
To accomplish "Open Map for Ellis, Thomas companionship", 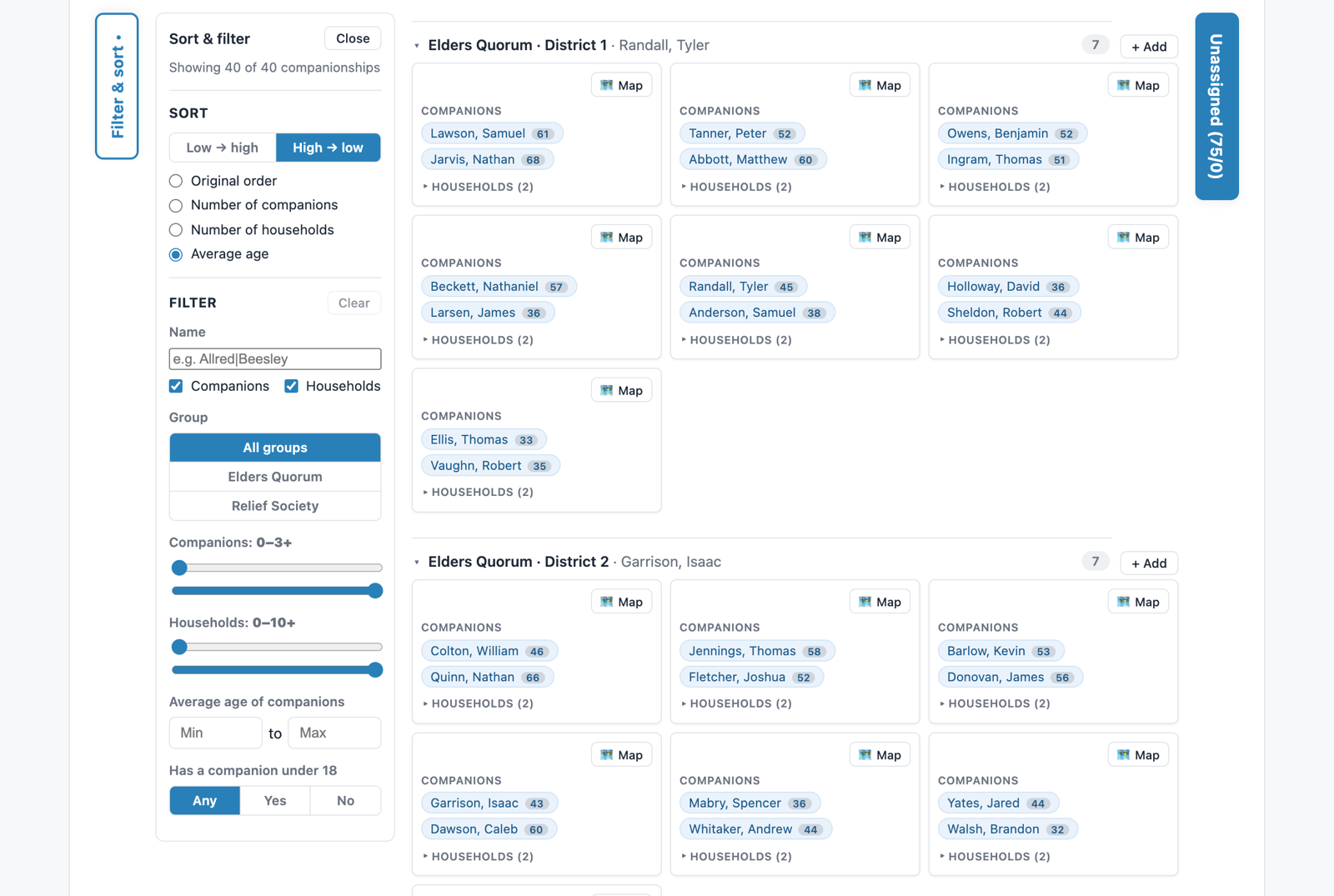I will 621,390.
